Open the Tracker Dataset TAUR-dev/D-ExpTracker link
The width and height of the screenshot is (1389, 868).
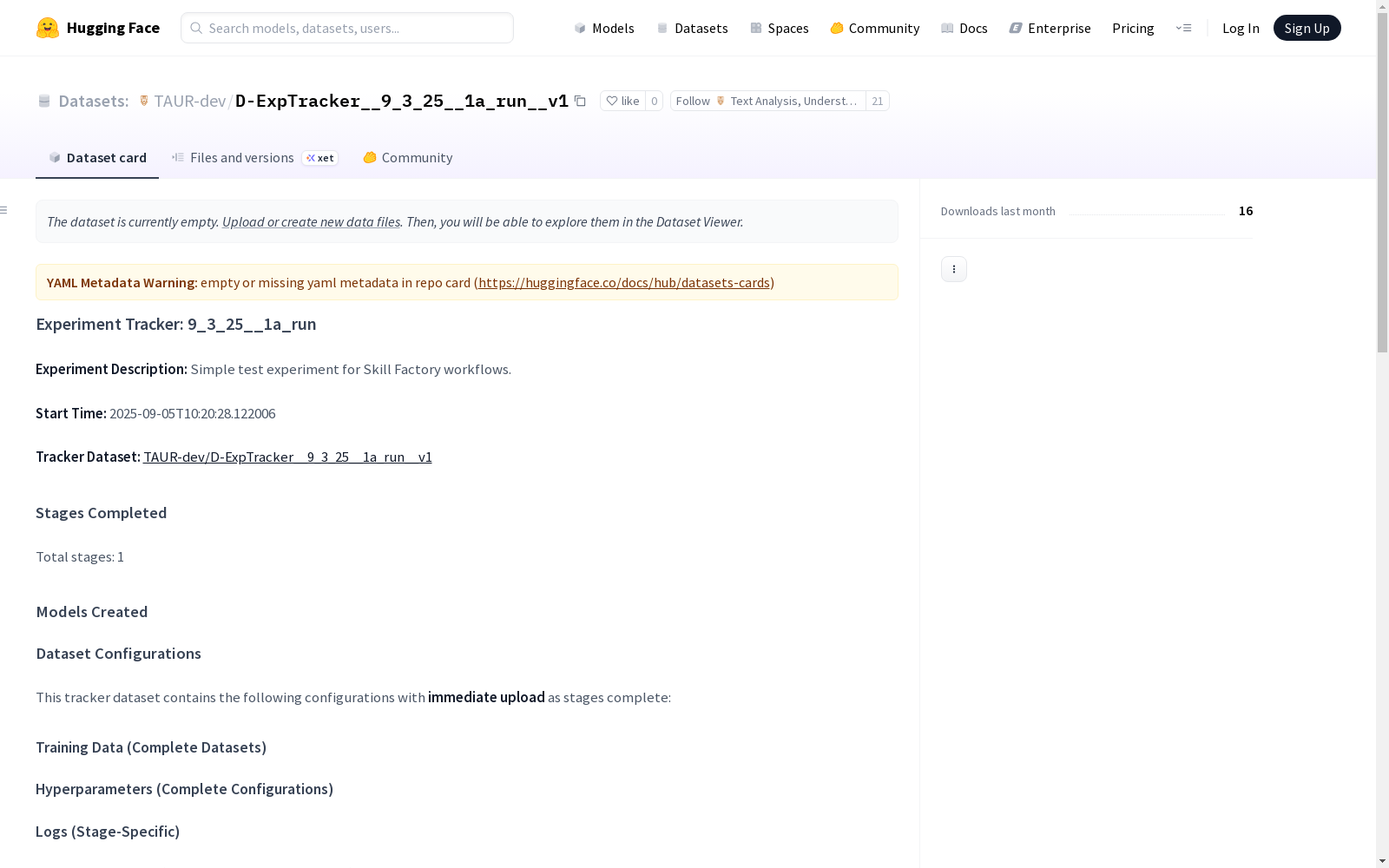click(287, 457)
